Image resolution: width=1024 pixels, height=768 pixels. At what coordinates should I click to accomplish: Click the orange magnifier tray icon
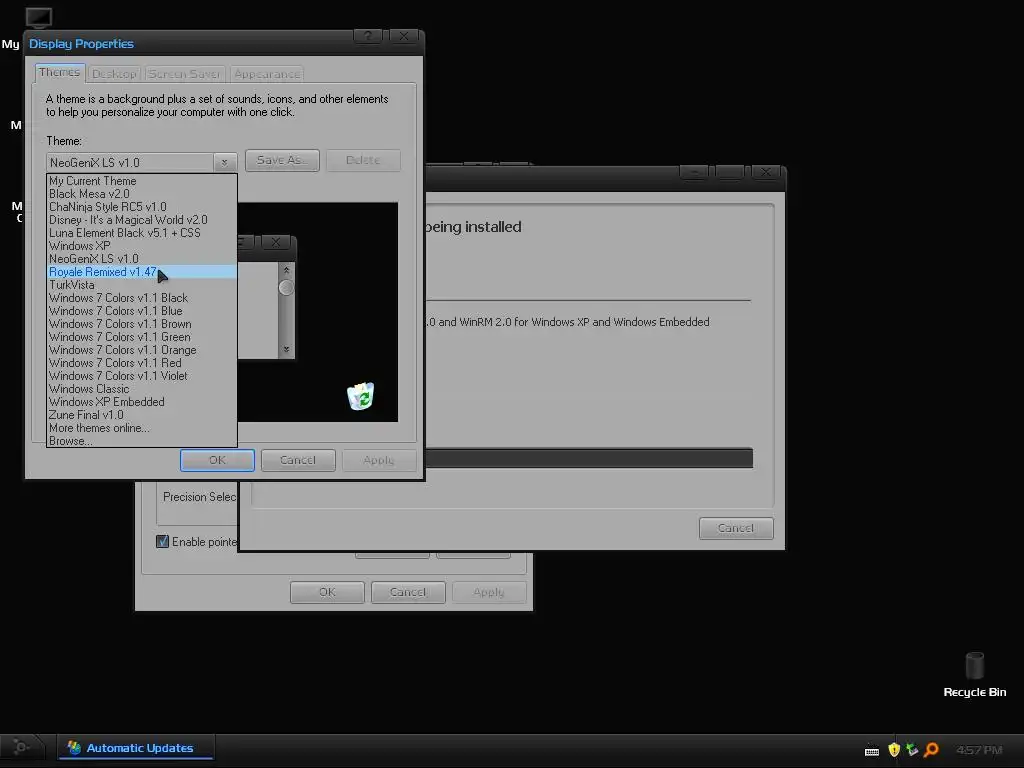pyautogui.click(x=931, y=750)
